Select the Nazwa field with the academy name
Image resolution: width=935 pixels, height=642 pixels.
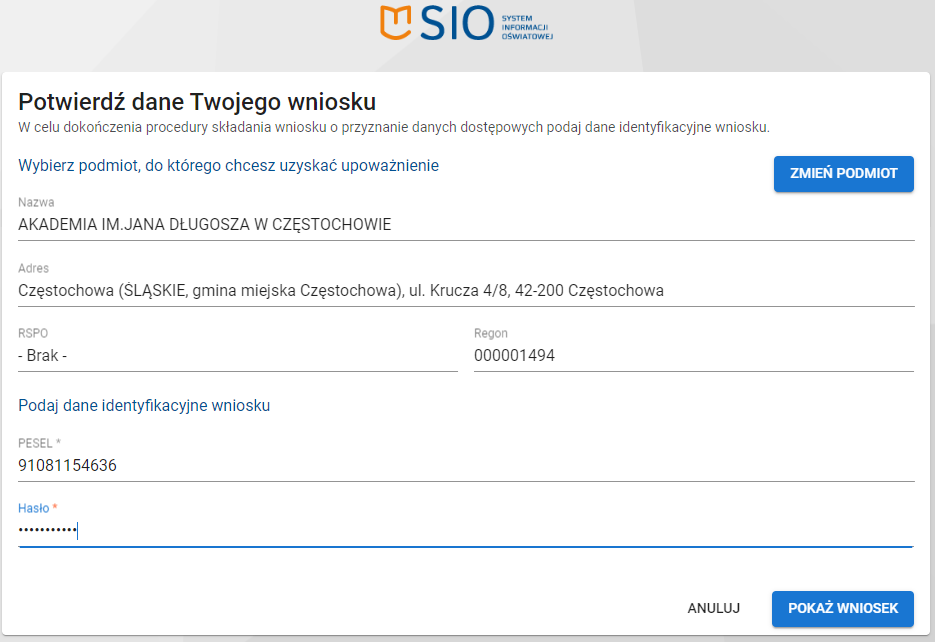tap(466, 225)
